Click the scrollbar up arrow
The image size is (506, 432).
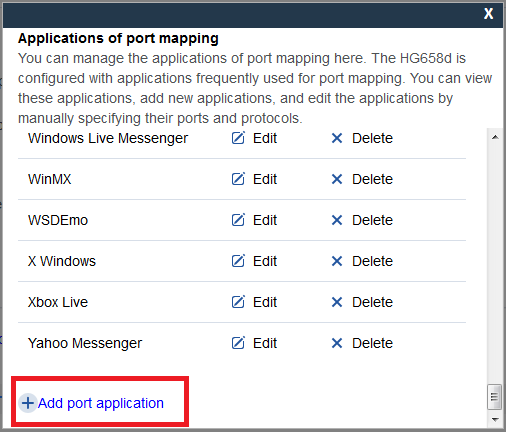click(x=495, y=137)
